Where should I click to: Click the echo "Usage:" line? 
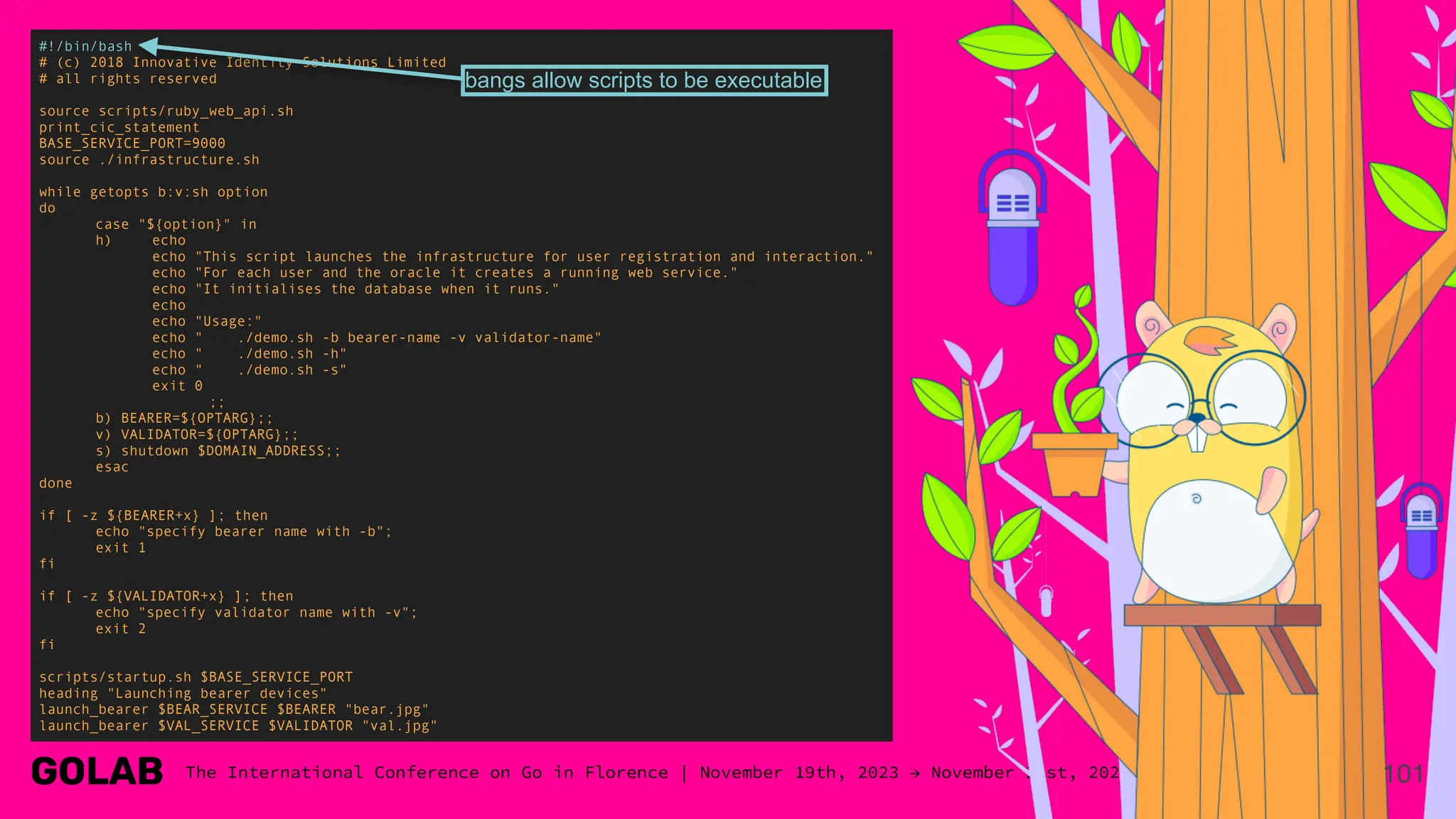[207, 321]
